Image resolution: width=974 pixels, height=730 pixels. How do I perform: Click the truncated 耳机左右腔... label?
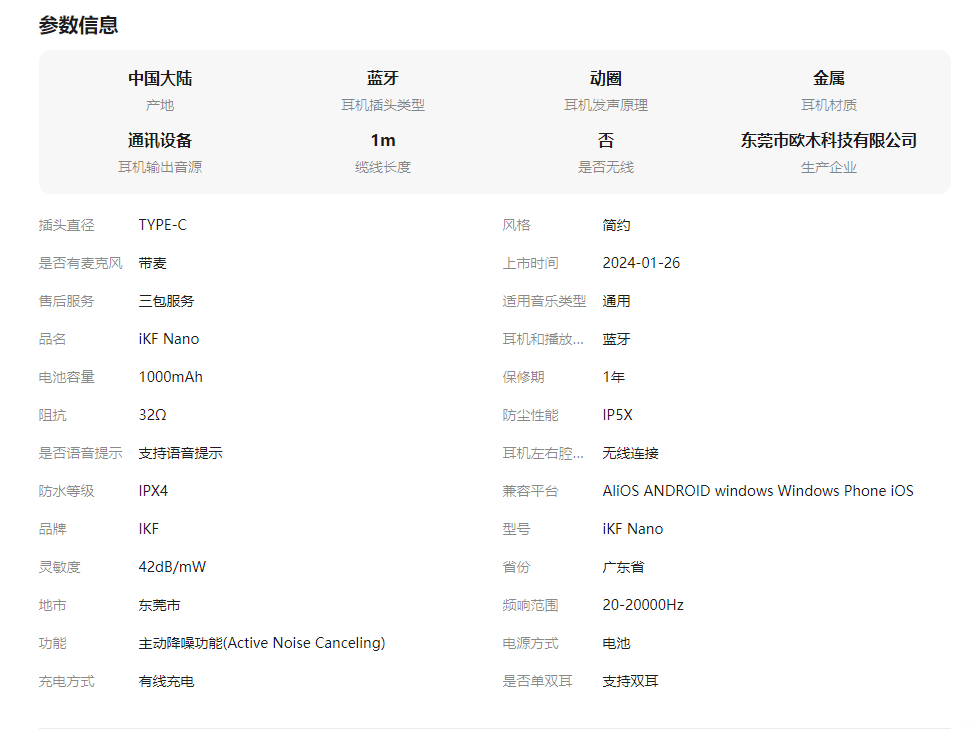click(x=544, y=453)
